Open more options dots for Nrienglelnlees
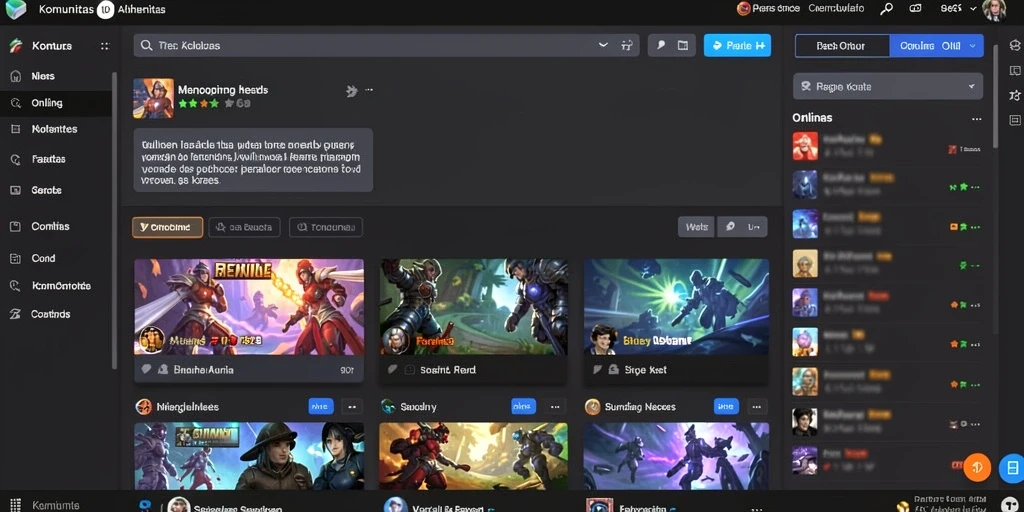 click(352, 407)
